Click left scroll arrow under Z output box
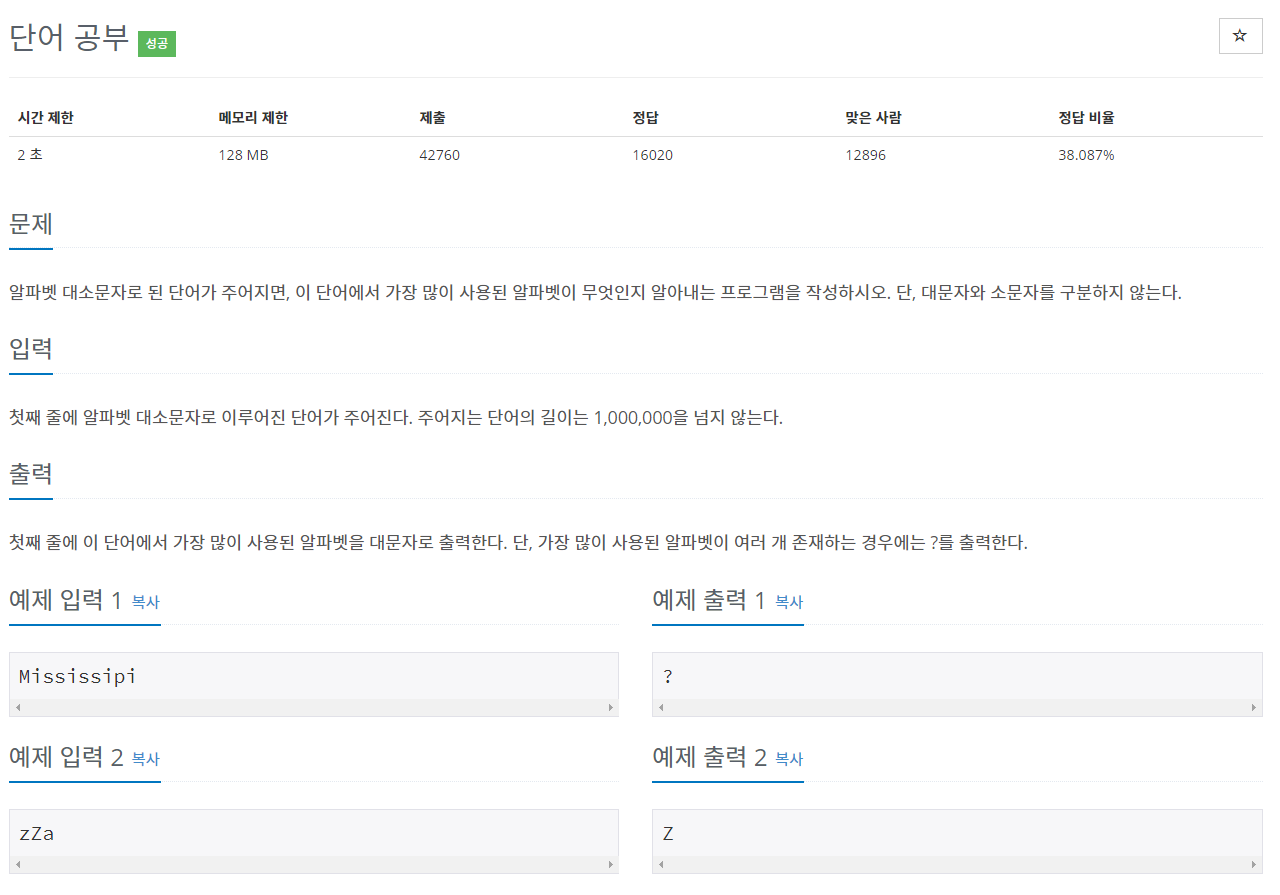The height and width of the screenshot is (895, 1280). point(659,865)
